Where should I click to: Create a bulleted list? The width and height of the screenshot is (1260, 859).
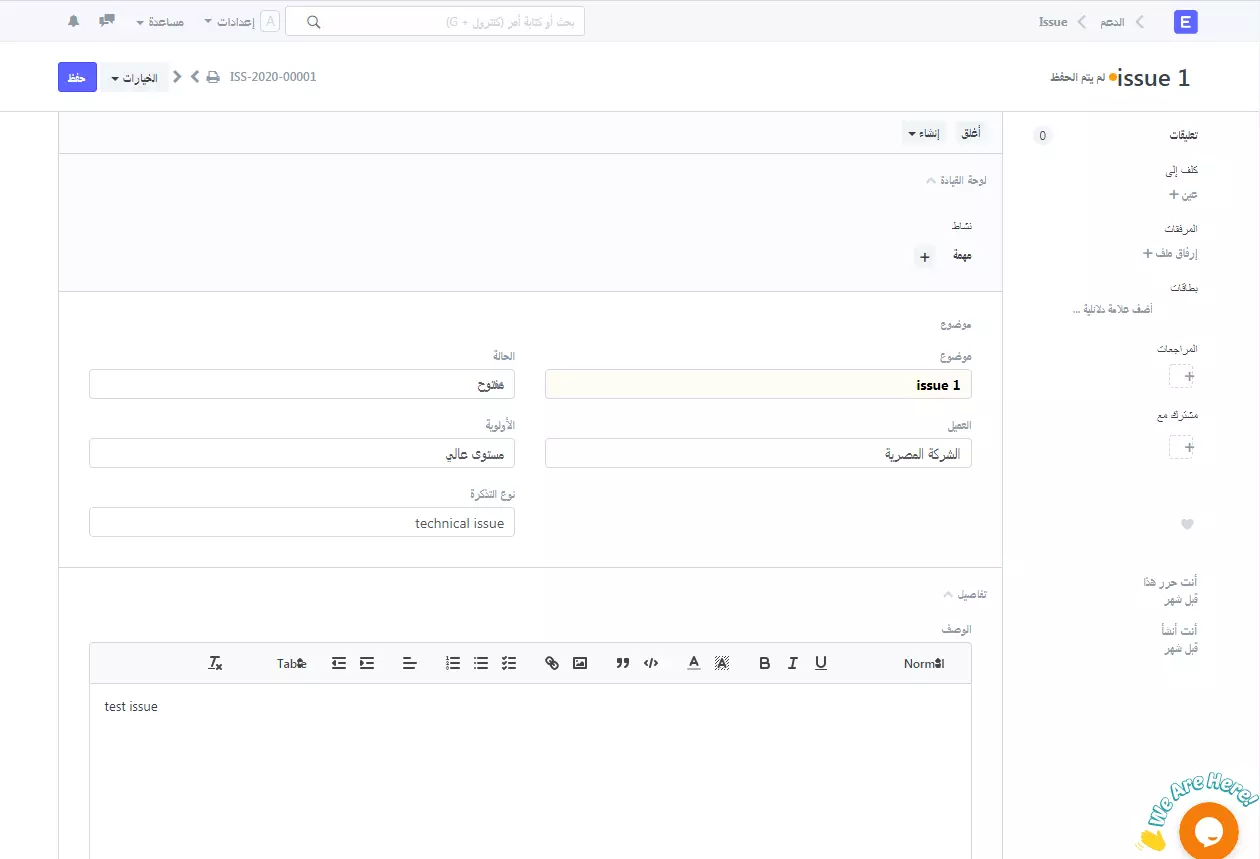click(481, 663)
